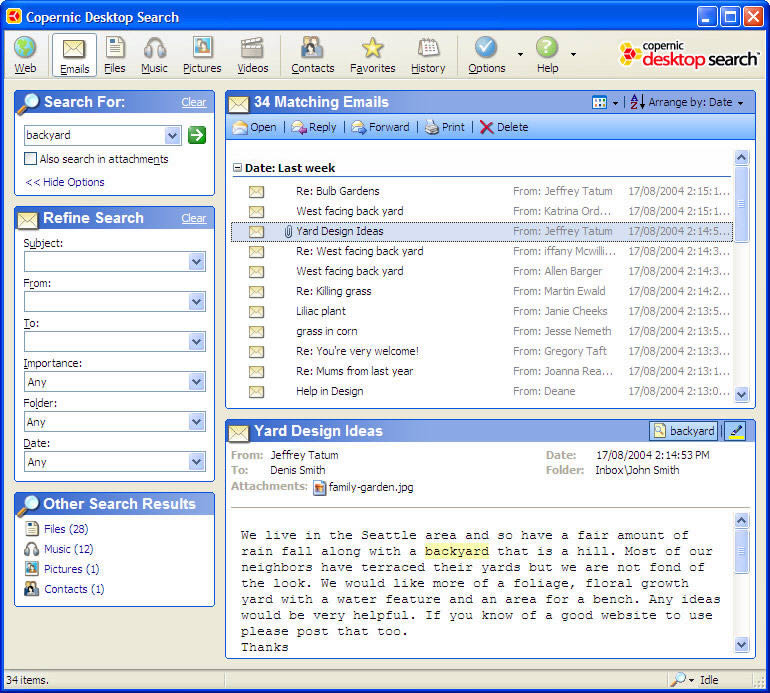Open the Subject dropdown

click(x=196, y=262)
